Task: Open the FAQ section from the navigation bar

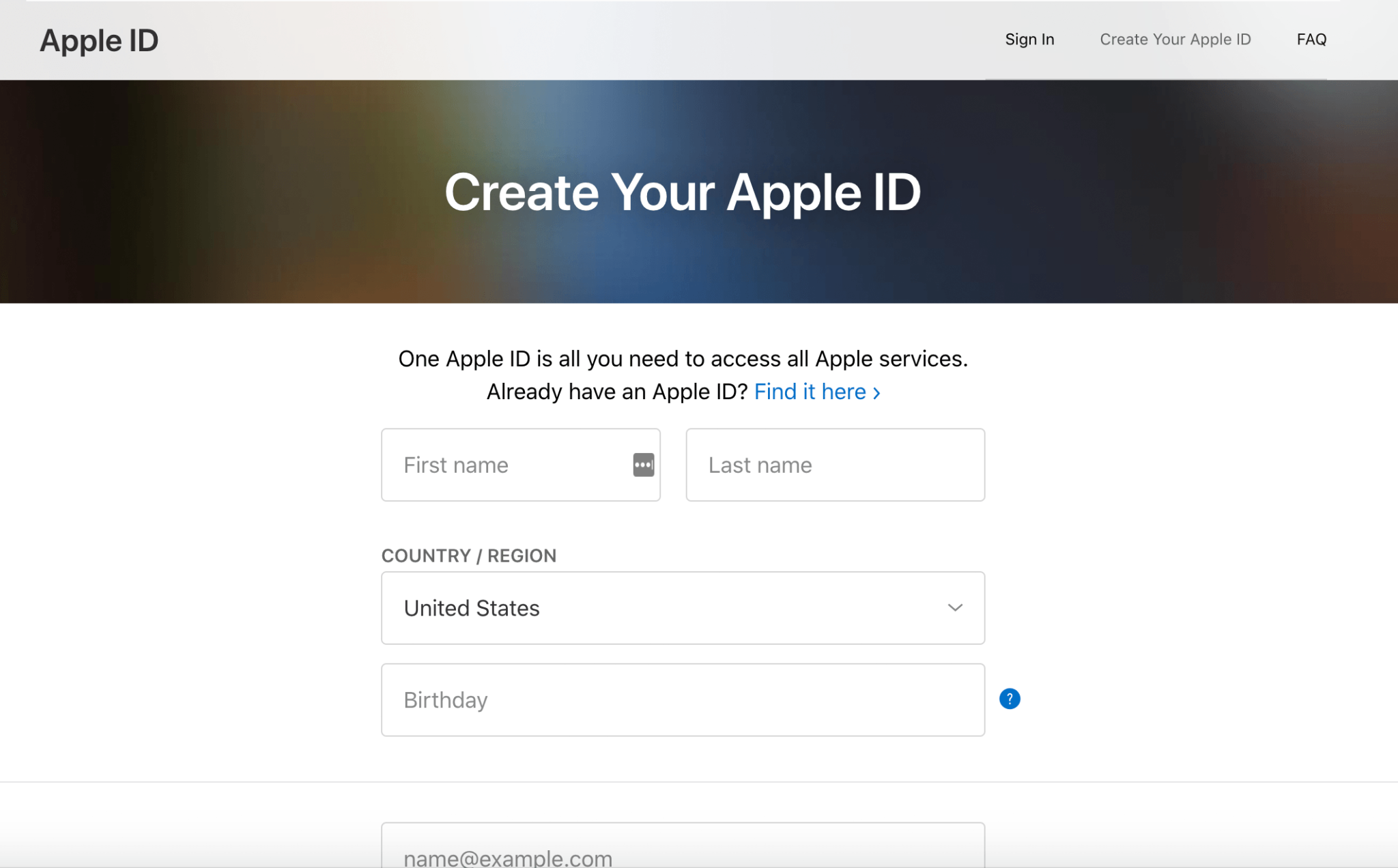Action: coord(1311,40)
